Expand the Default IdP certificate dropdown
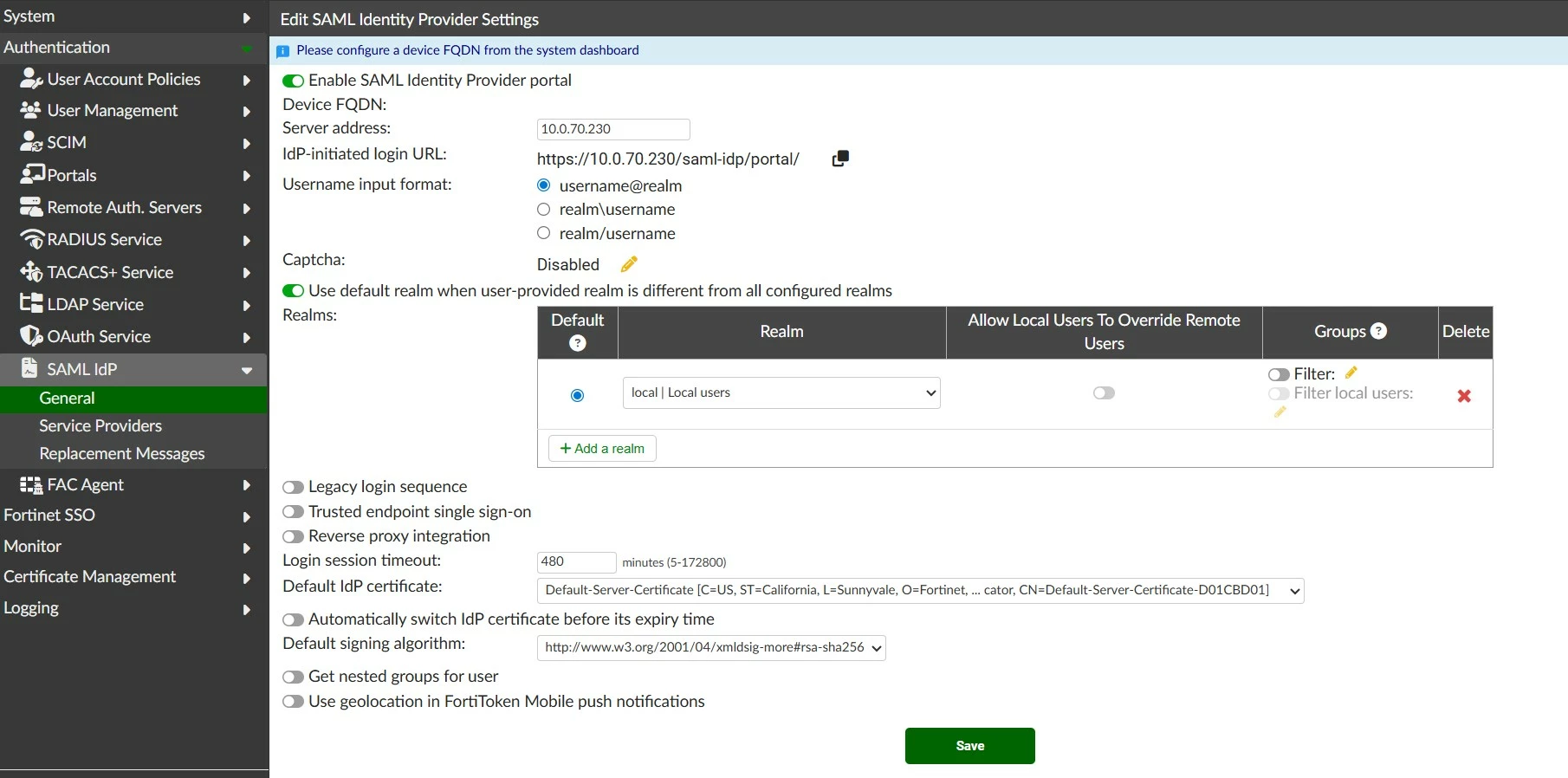Viewport: 1568px width, 778px height. coord(921,590)
